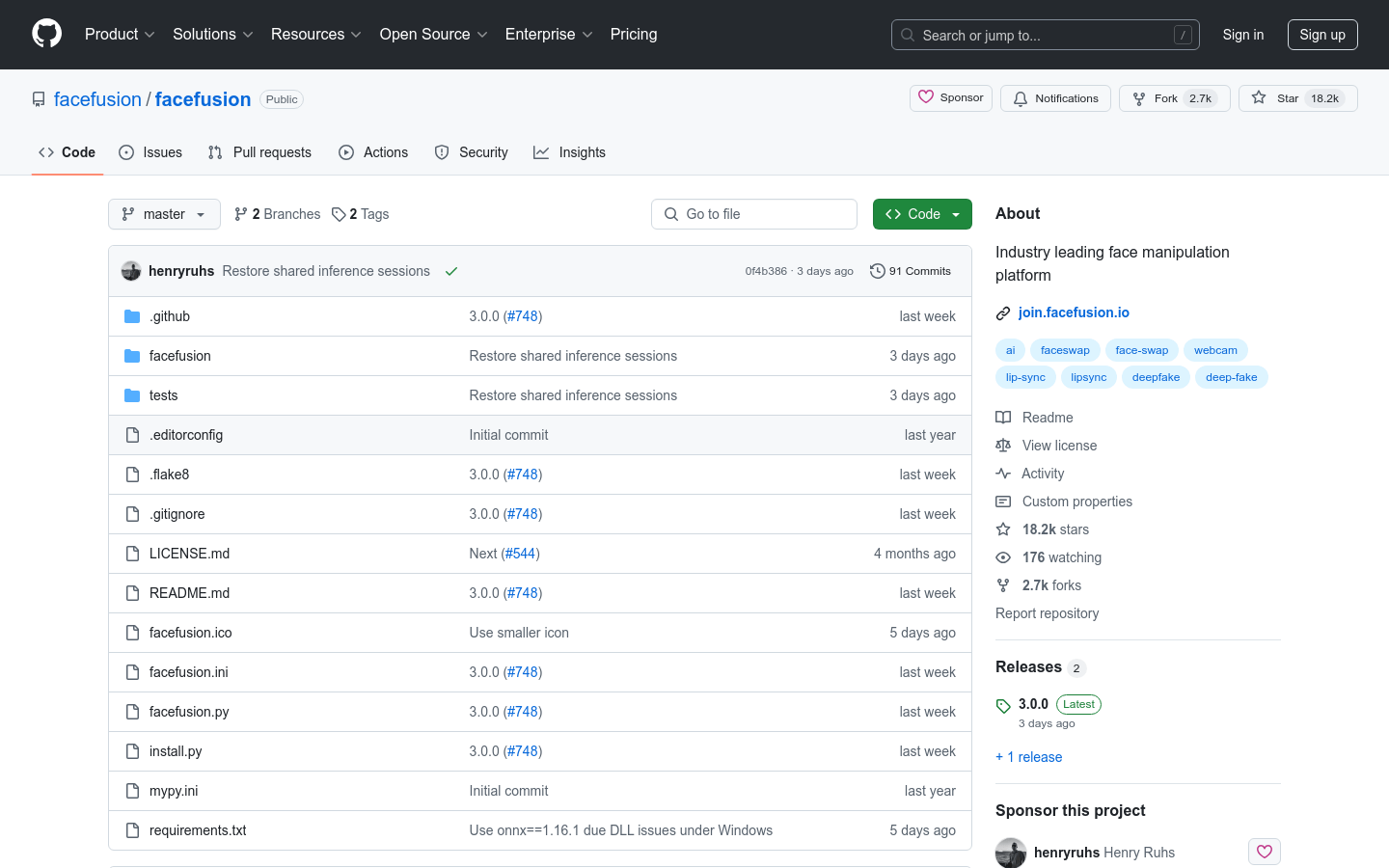The image size is (1389, 868).
Task: Select the deepfake topic tag
Action: 1156,377
